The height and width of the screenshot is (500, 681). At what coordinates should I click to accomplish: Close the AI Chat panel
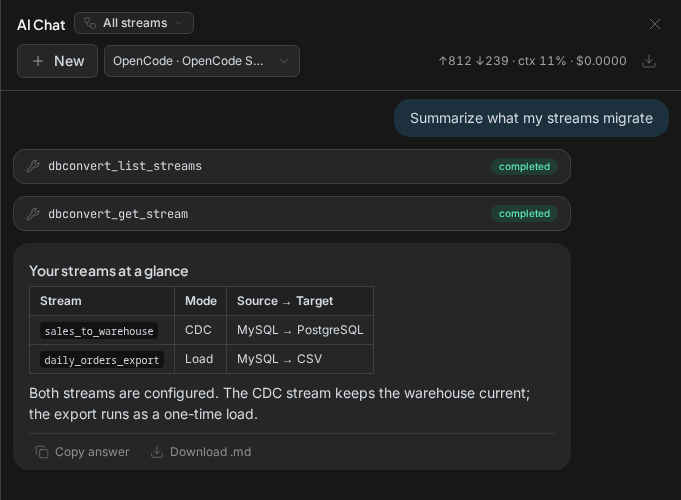click(655, 24)
